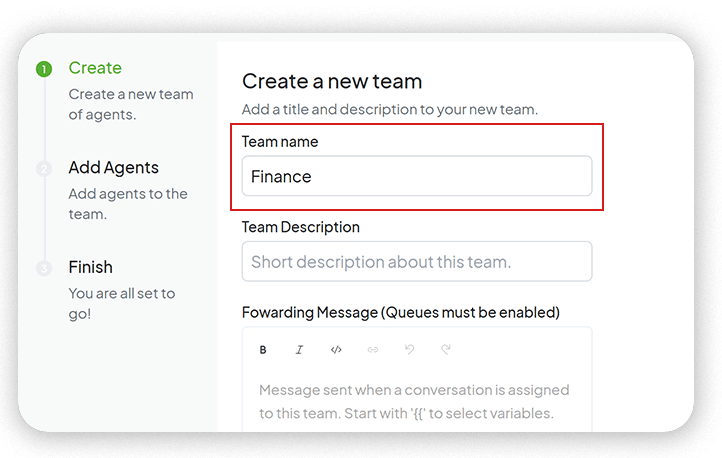
Task: Go to the Add Agents step
Action: 113,168
